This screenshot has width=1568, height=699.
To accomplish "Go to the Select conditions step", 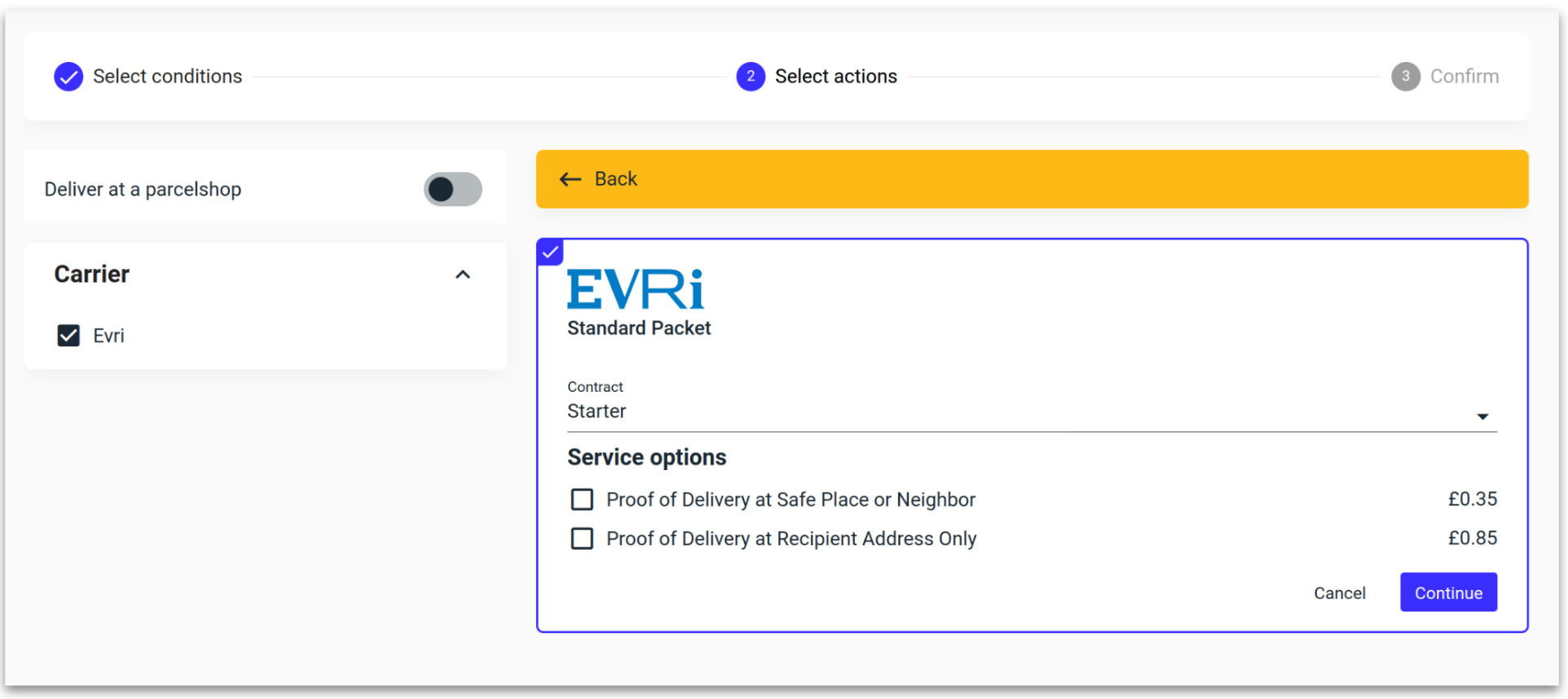I will pos(167,77).
